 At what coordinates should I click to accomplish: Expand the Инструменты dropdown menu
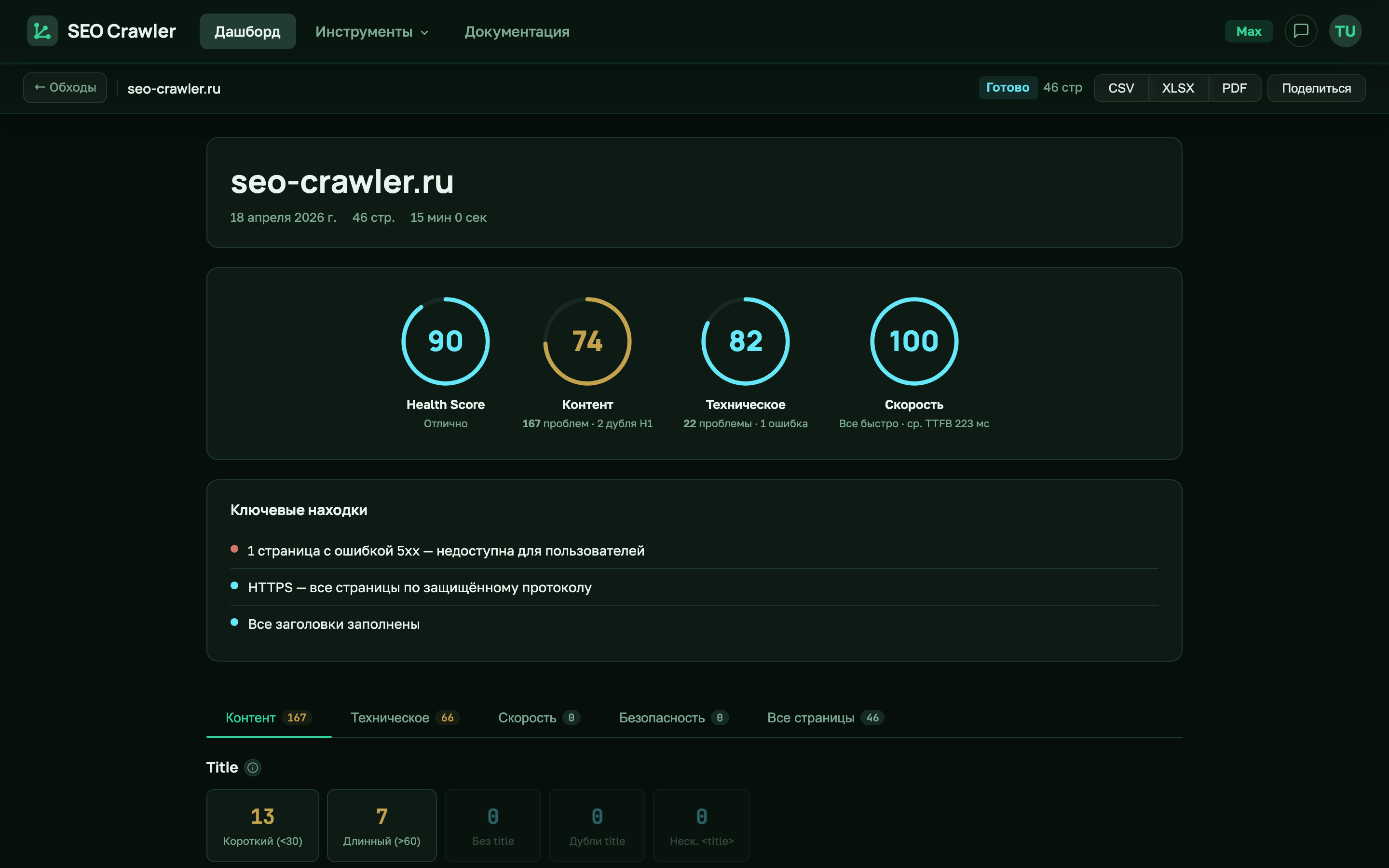(372, 31)
